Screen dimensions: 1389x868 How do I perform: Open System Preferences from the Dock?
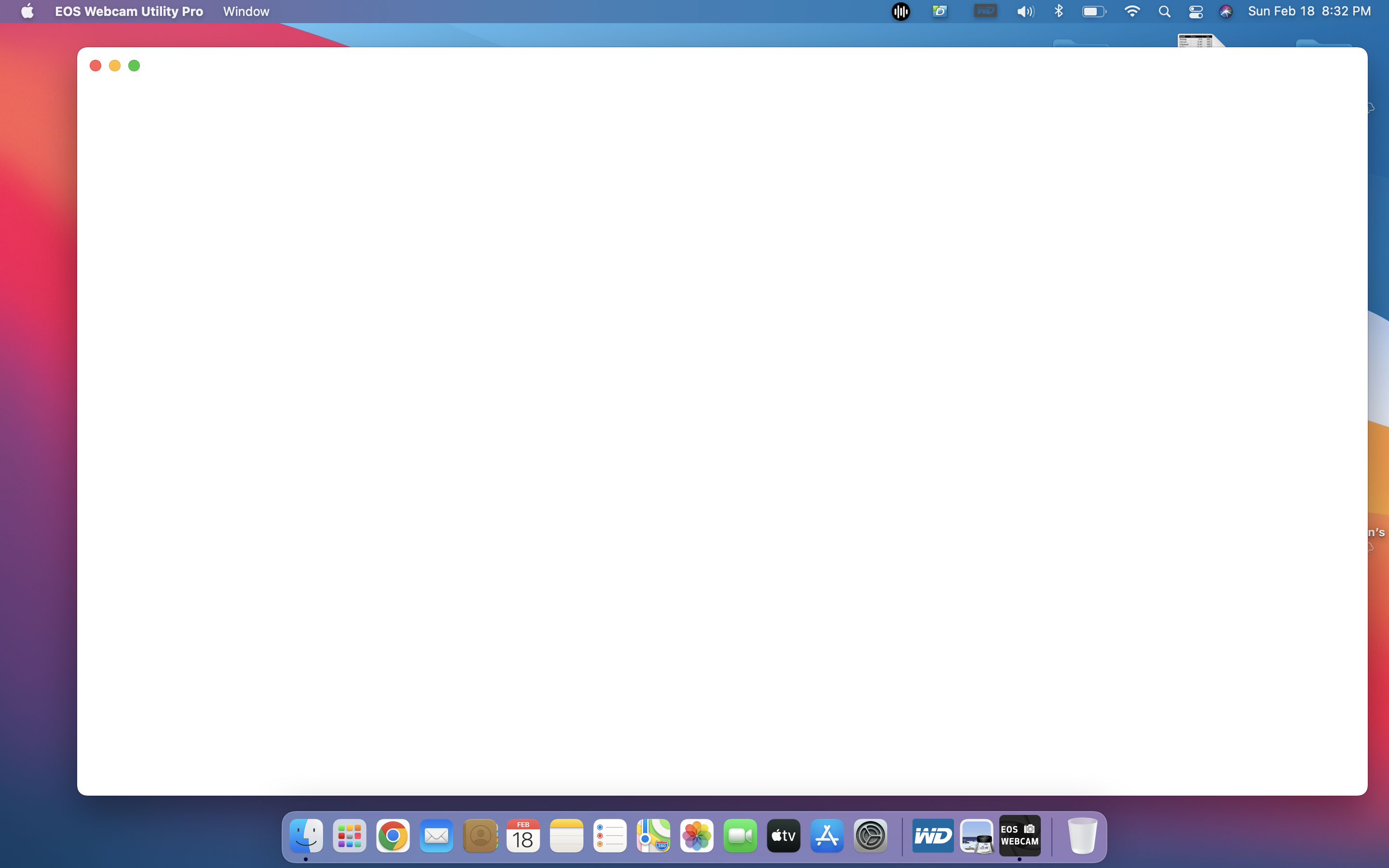(870, 837)
